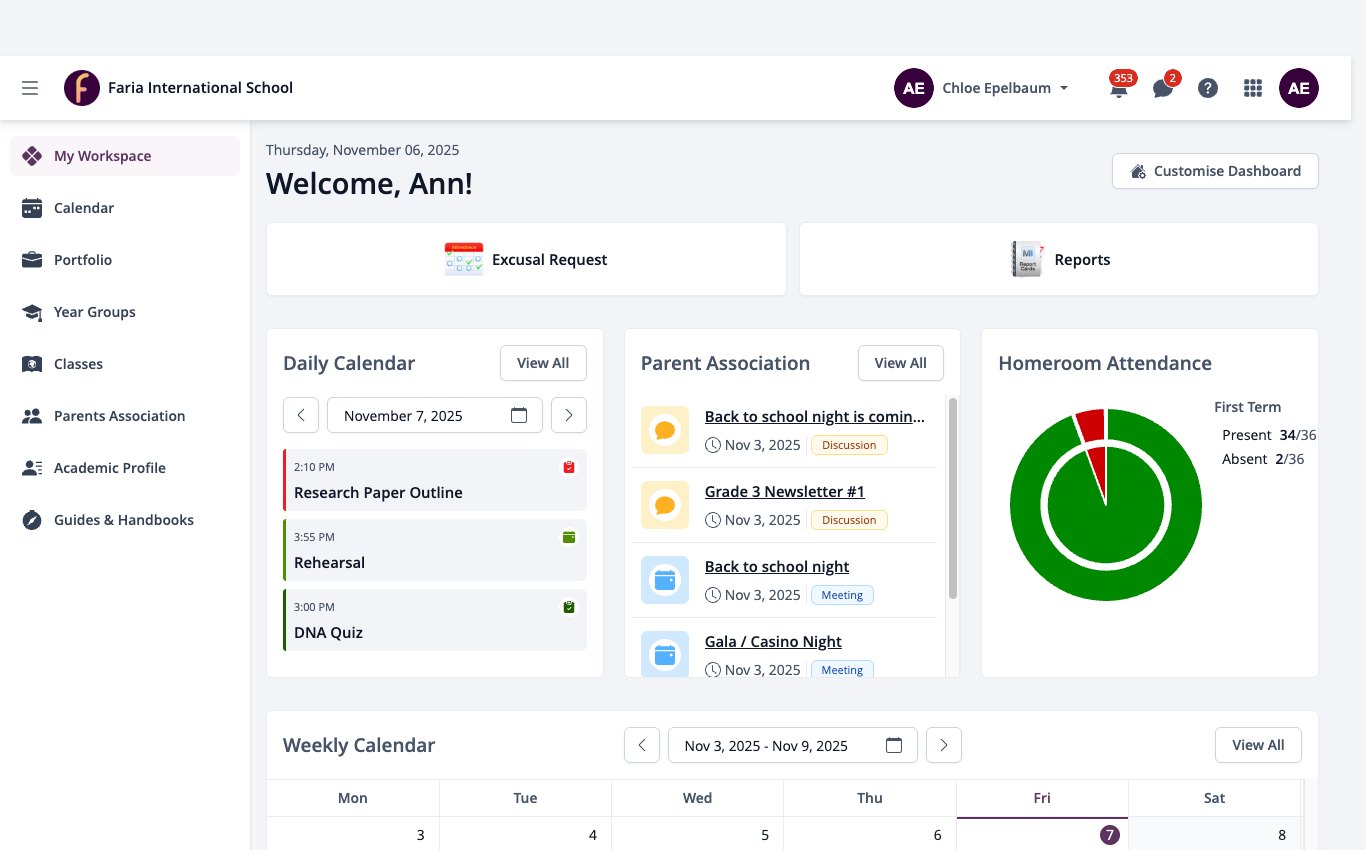Toggle the hamburger sidebar menu
The image size is (1366, 850).
30,88
